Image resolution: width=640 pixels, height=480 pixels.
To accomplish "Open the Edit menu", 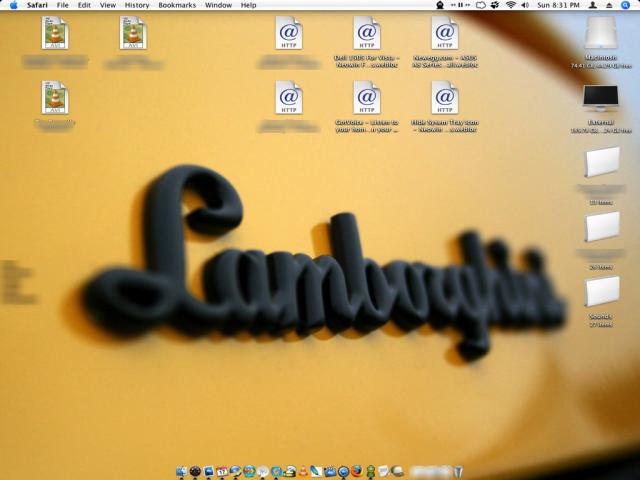I will [84, 5].
